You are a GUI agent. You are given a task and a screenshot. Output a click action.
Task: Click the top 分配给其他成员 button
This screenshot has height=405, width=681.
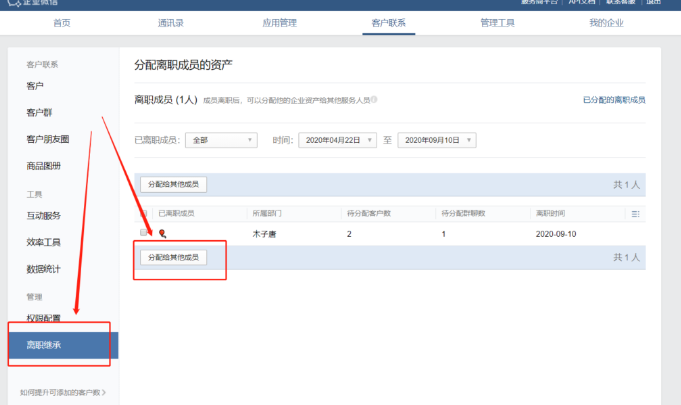point(174,185)
